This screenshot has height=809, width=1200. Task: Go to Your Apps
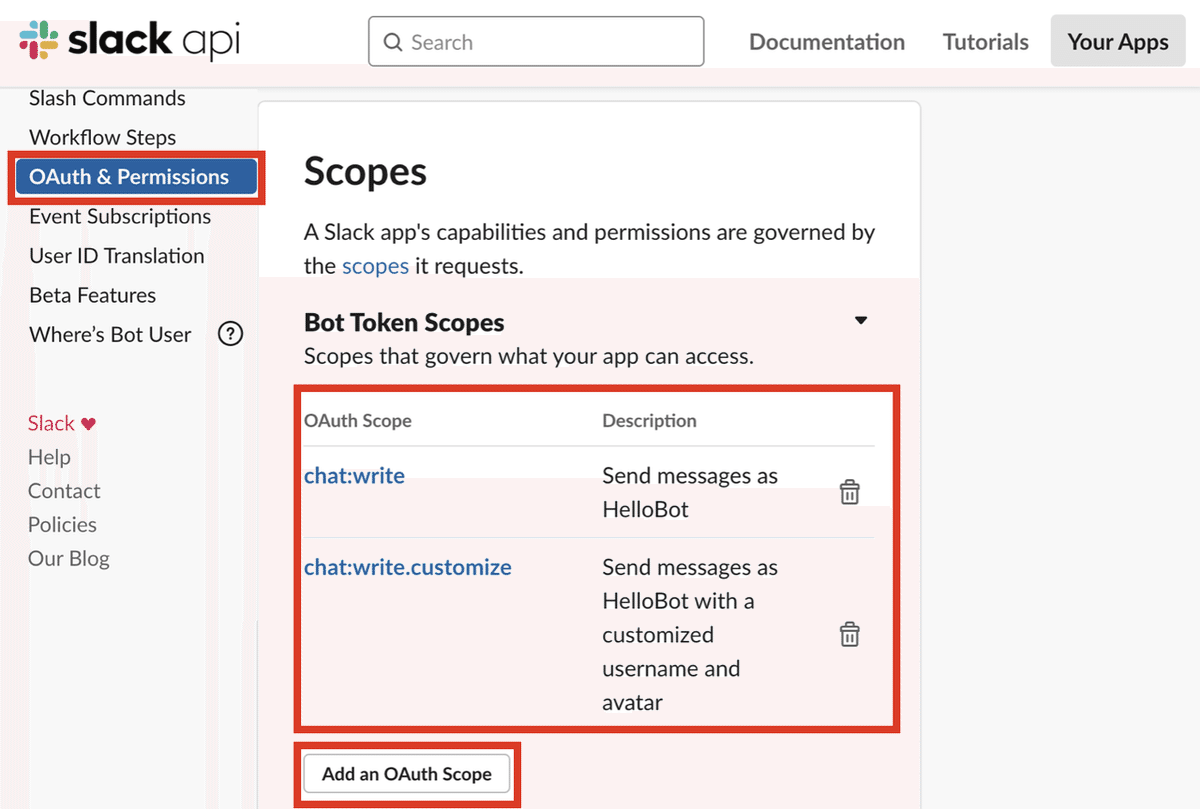[x=1117, y=42]
